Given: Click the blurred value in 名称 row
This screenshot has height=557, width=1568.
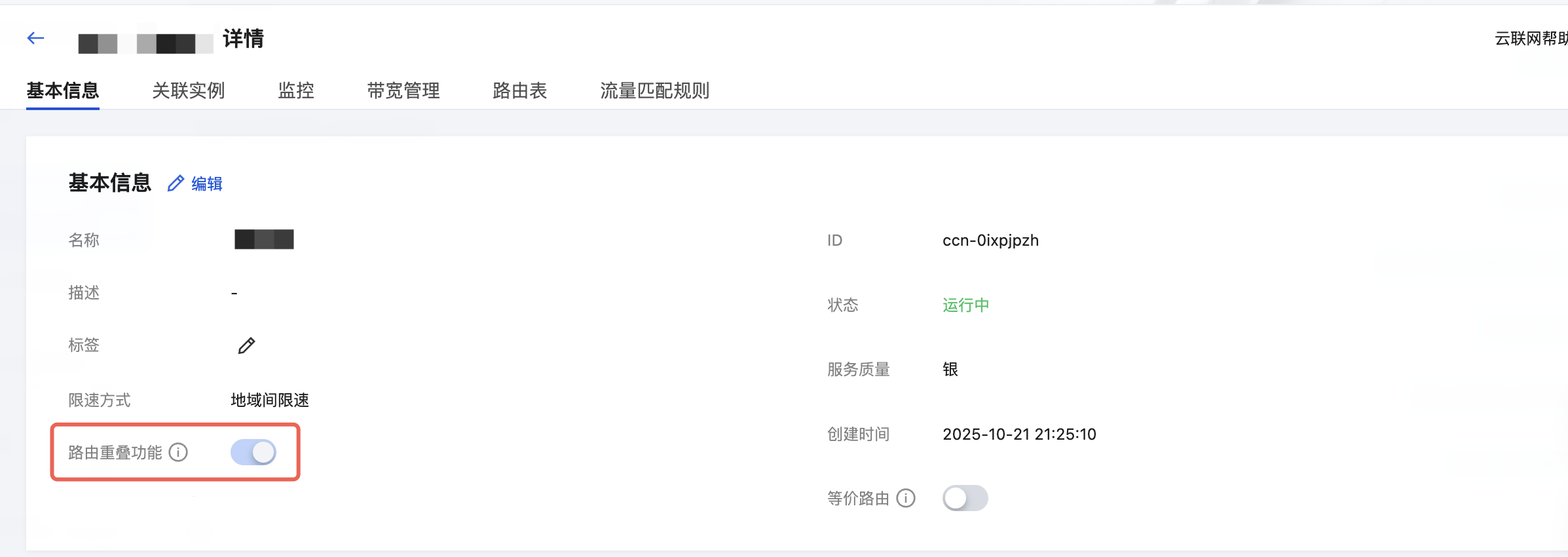Looking at the screenshot, I should (x=264, y=240).
